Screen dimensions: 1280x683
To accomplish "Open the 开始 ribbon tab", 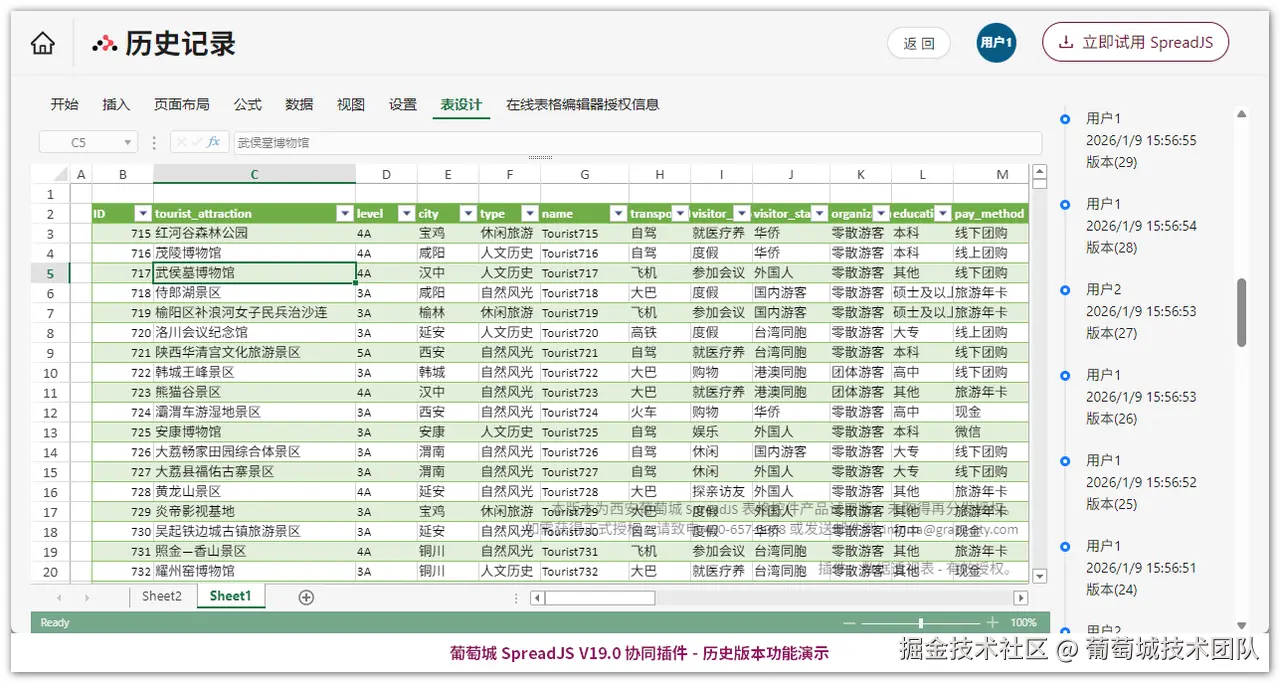I will coord(65,104).
